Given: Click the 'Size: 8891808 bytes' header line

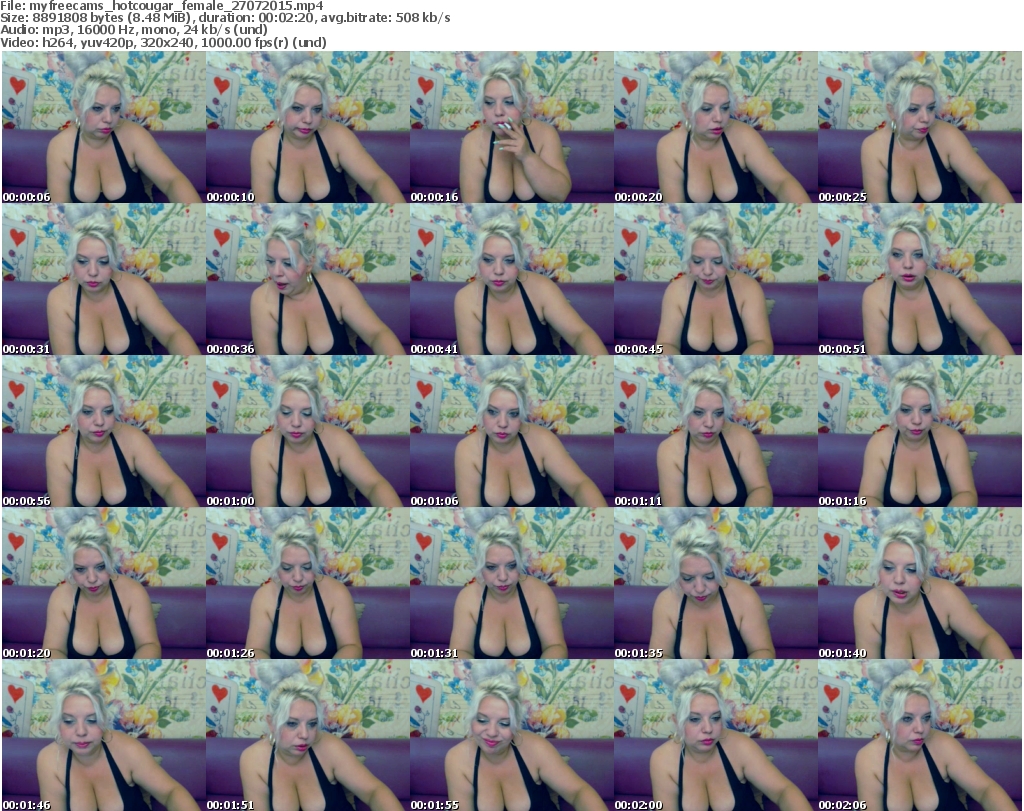Looking at the screenshot, I should coord(225,18).
